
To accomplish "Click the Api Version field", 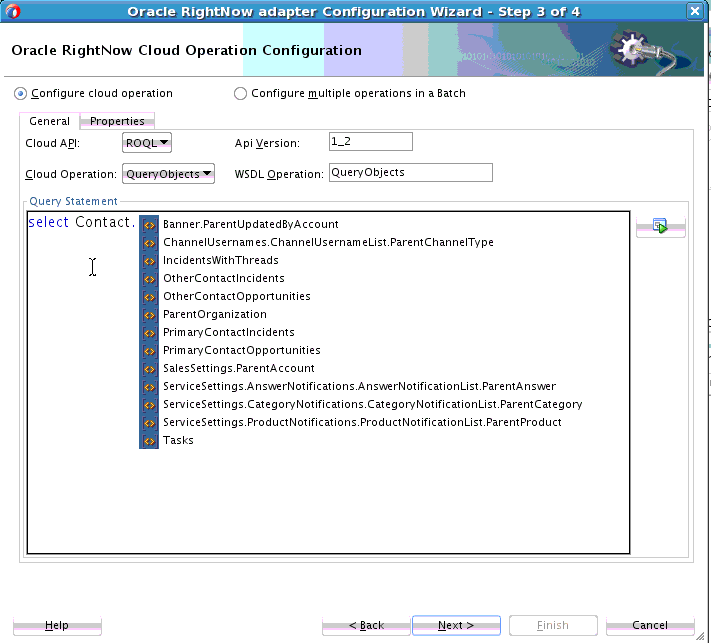I will tap(371, 141).
